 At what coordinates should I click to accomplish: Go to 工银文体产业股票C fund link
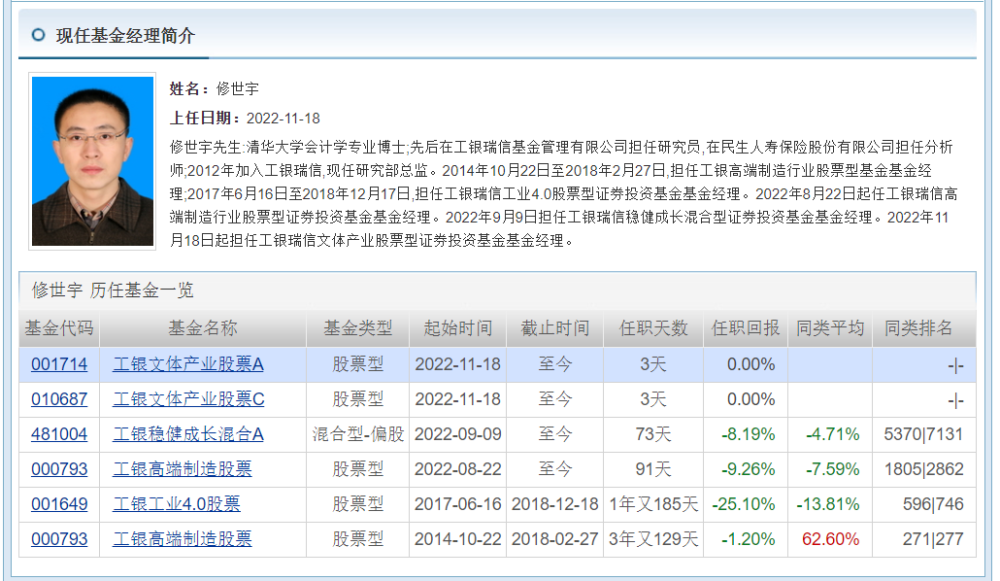[x=188, y=399]
